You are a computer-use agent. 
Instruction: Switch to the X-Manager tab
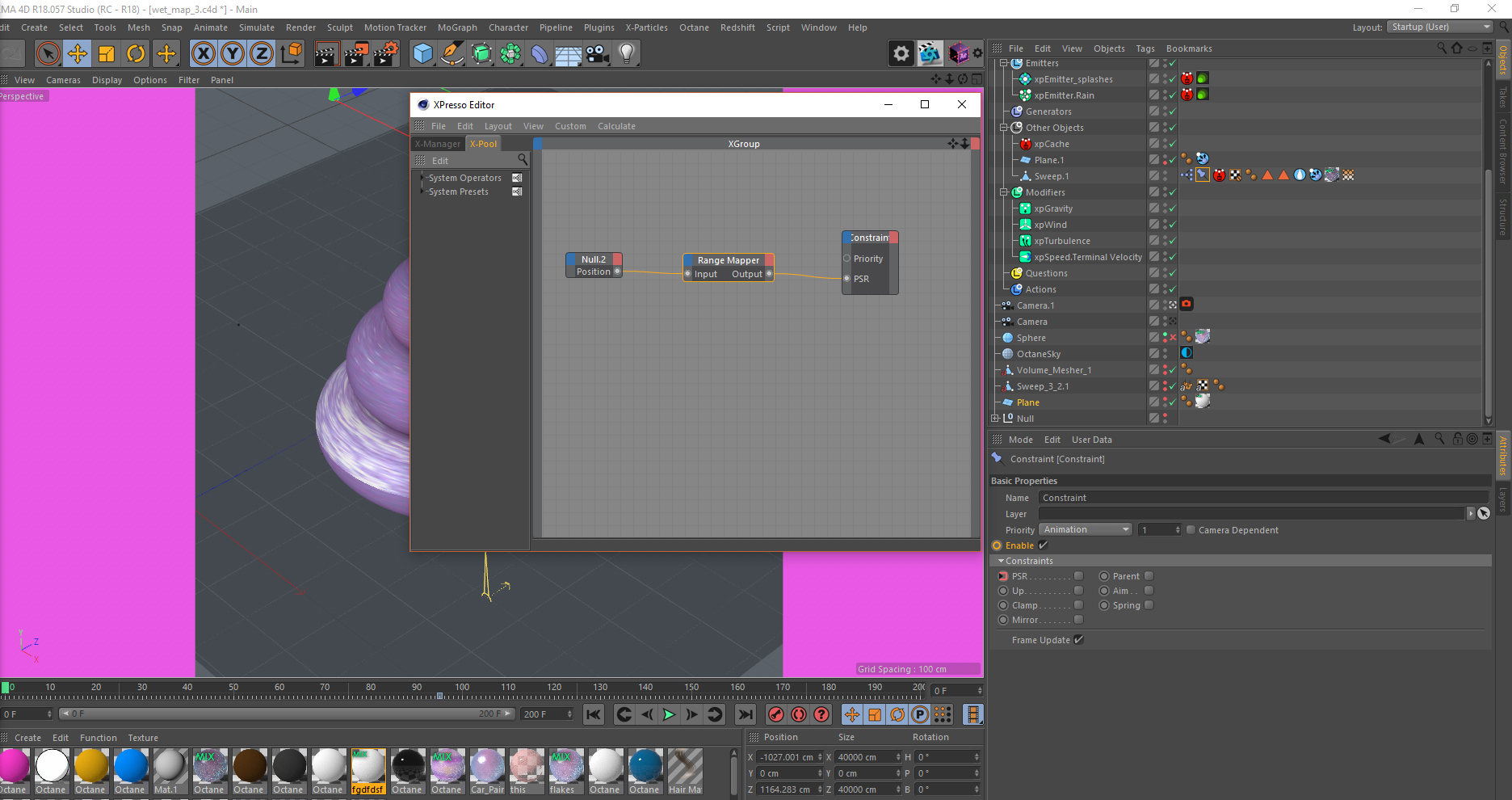(x=437, y=144)
